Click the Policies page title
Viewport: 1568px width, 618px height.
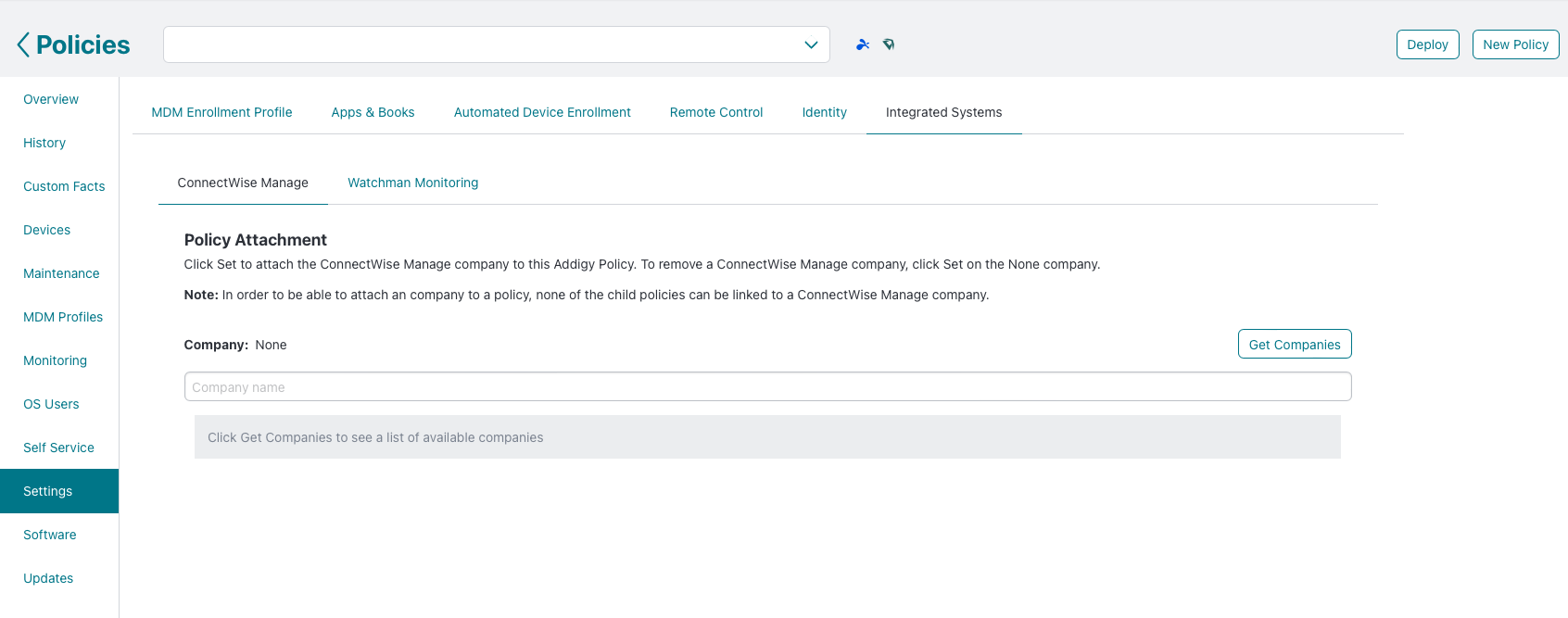click(83, 44)
